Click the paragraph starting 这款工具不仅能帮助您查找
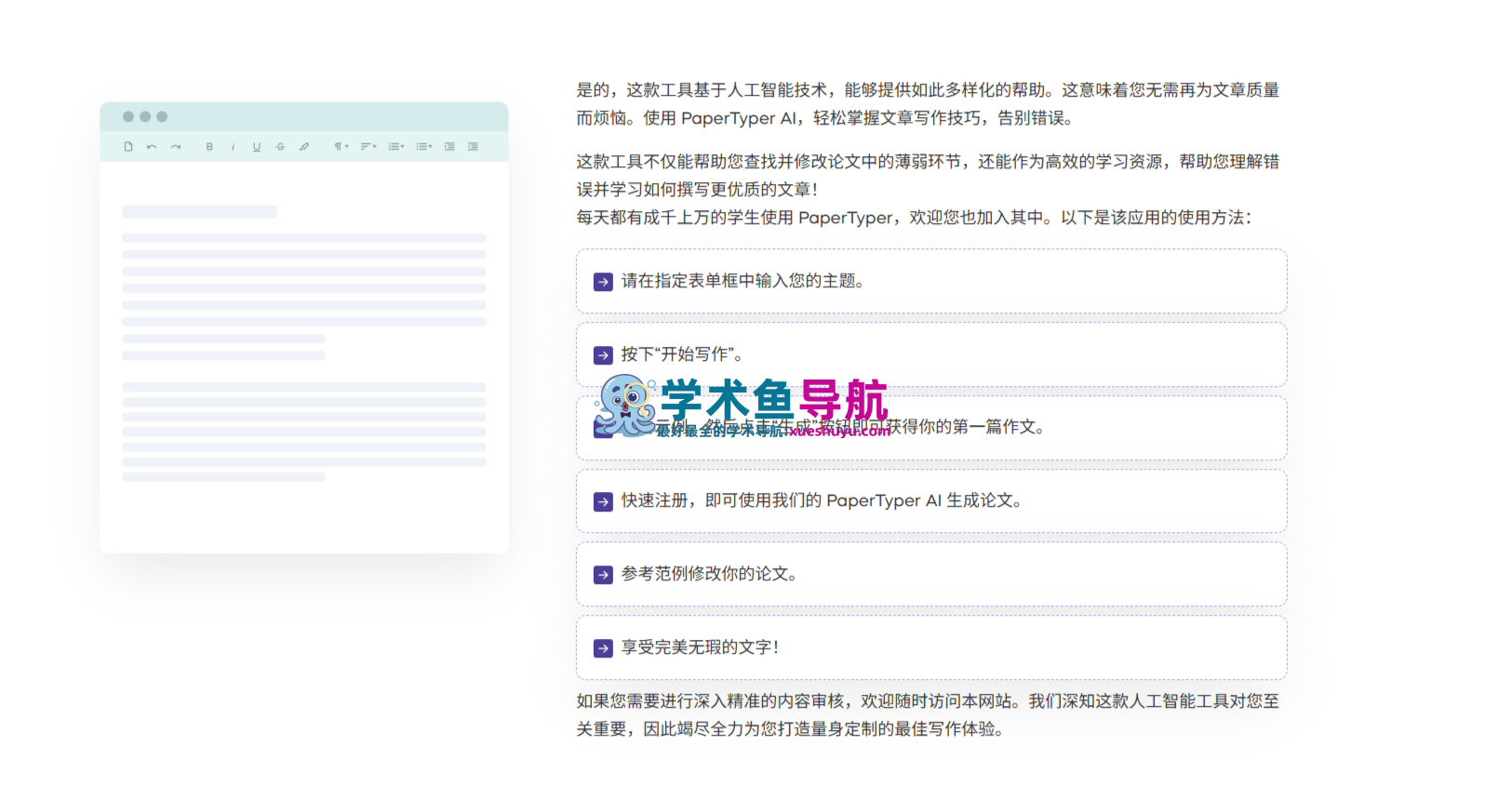The width and height of the screenshot is (1485, 812). pos(928,176)
